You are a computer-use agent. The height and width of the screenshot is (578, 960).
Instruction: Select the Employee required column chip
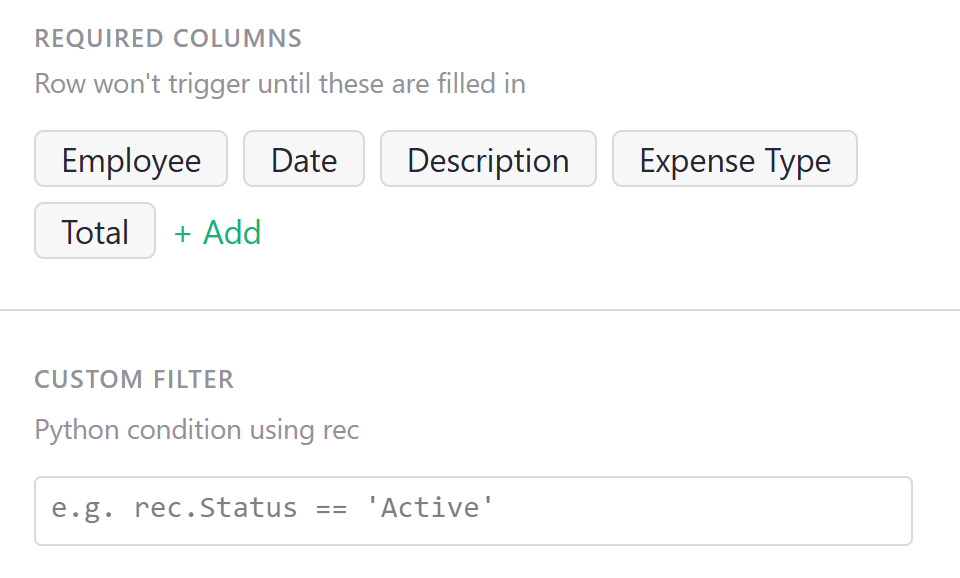pos(130,159)
